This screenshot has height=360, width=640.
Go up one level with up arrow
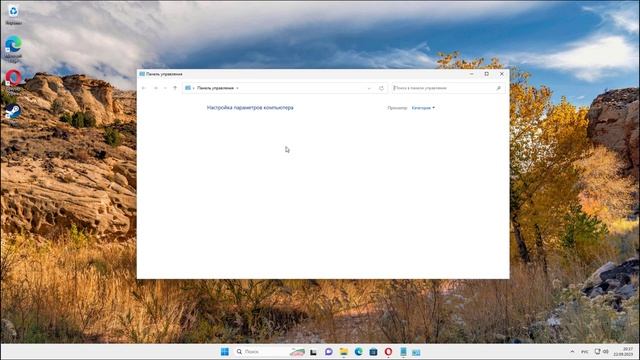175,88
